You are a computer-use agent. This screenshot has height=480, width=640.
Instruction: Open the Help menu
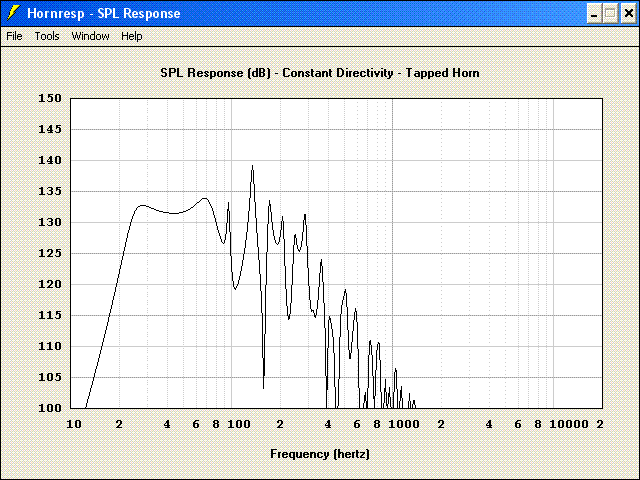[x=131, y=36]
